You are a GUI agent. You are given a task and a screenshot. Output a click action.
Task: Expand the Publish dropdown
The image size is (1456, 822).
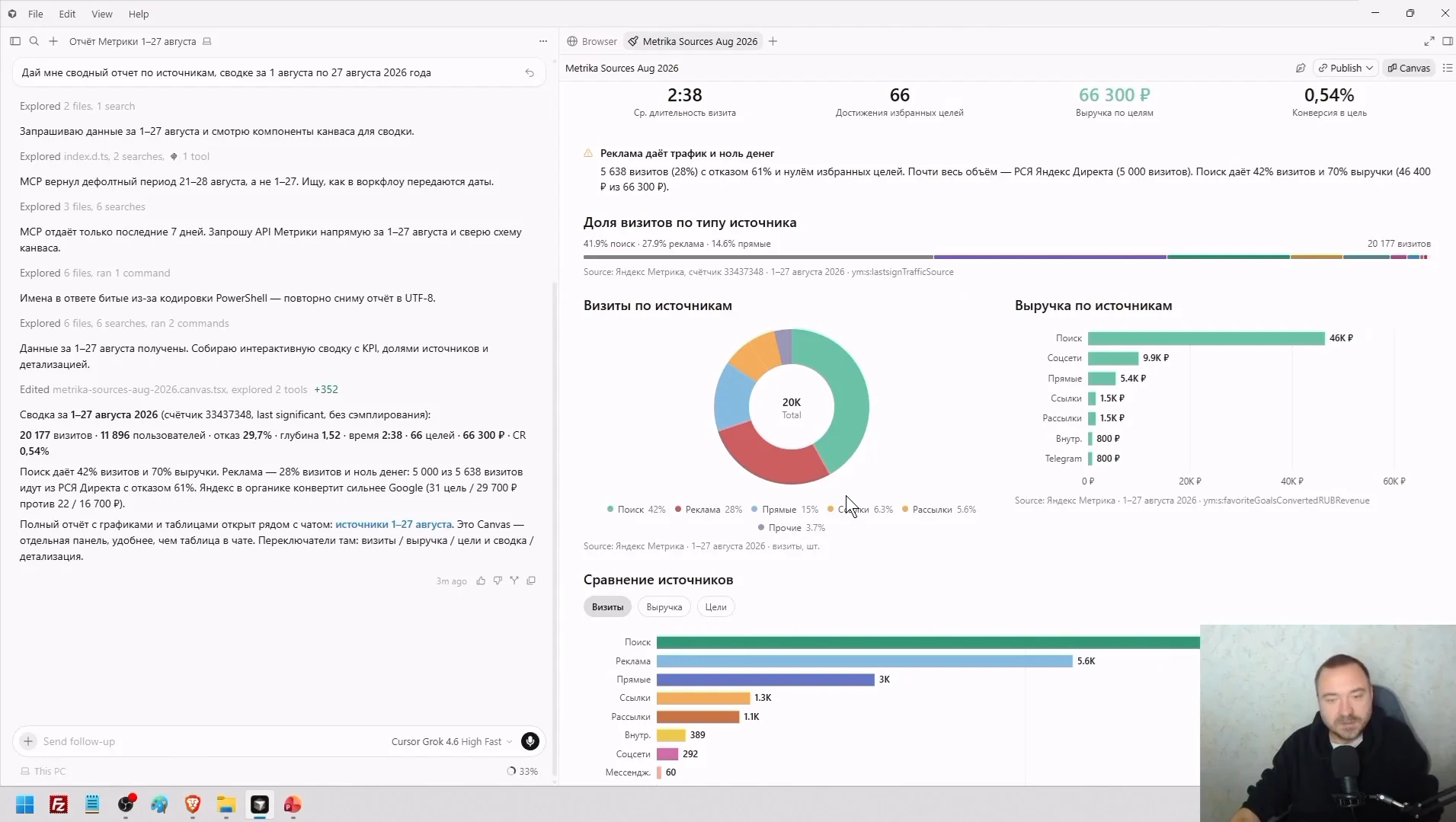click(x=1346, y=68)
